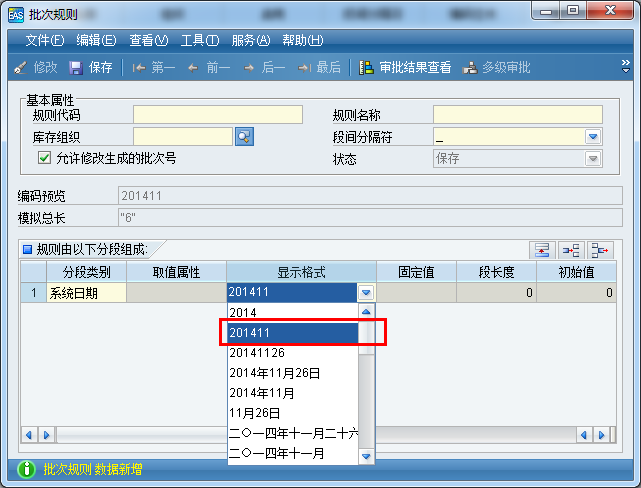
Task: Click the 分段类别 column header
Action: [x=86, y=272]
